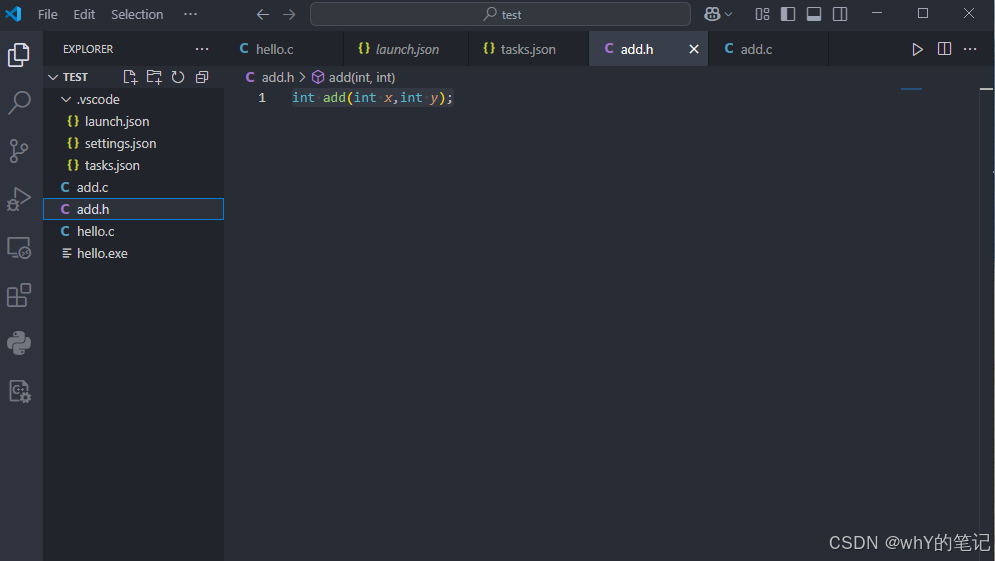995x561 pixels.
Task: Open the Edit menu
Action: [x=84, y=14]
